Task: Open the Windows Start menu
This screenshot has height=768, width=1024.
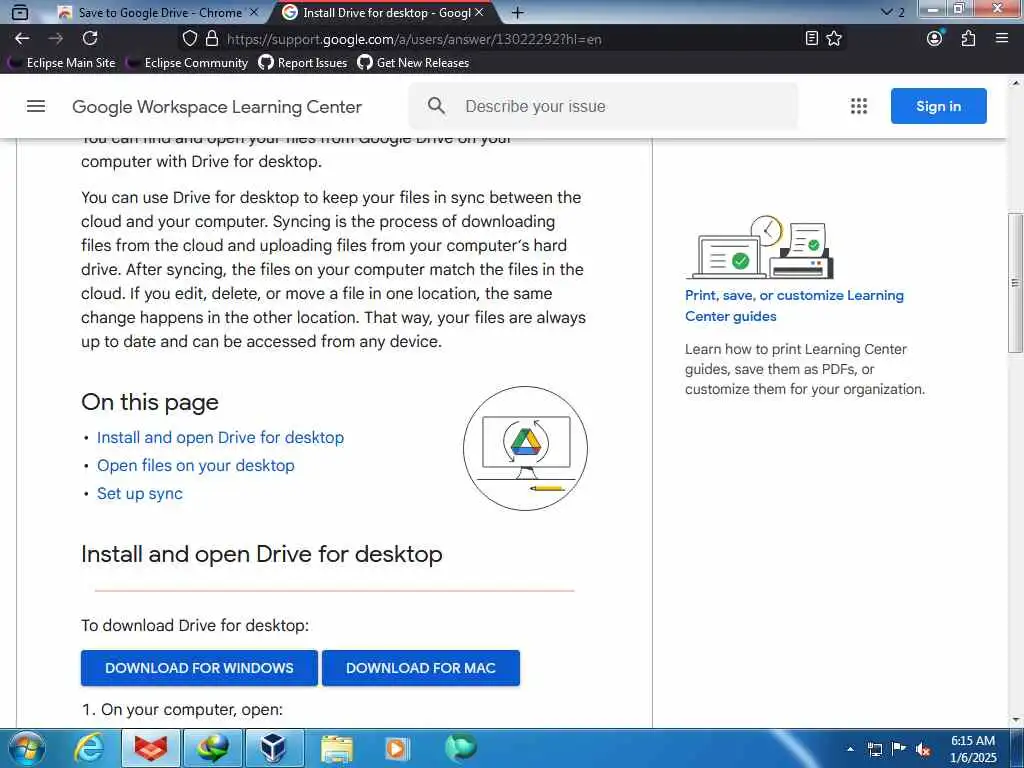Action: pos(27,748)
